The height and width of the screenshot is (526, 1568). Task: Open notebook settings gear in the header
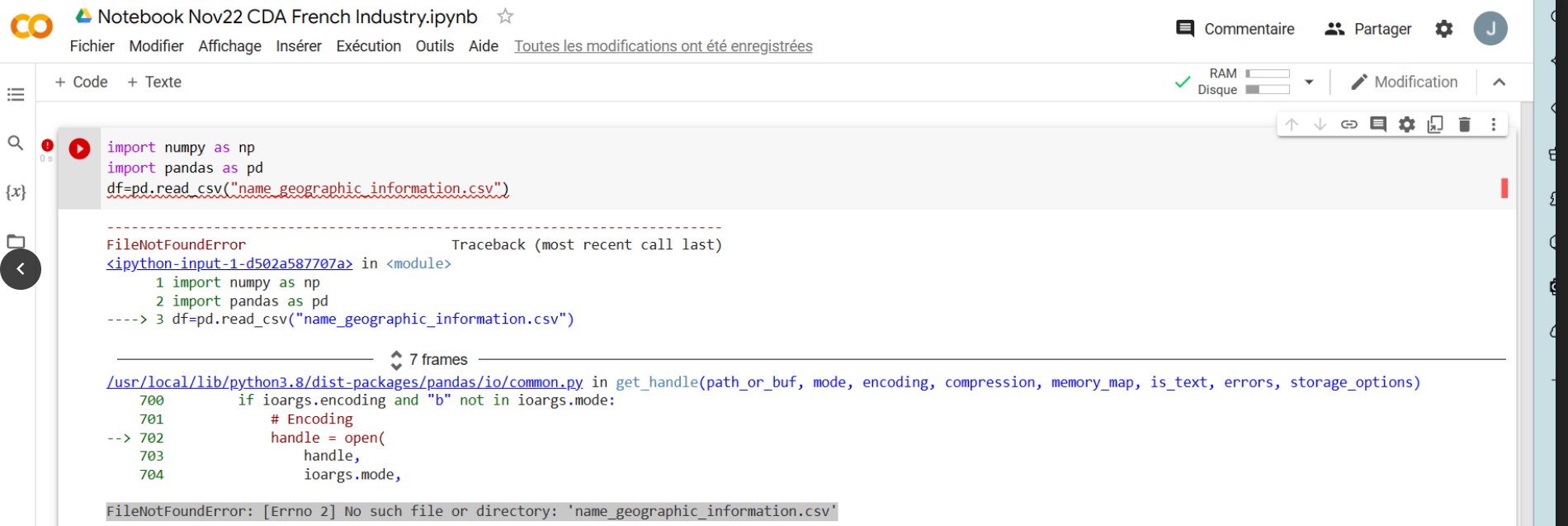click(x=1444, y=29)
